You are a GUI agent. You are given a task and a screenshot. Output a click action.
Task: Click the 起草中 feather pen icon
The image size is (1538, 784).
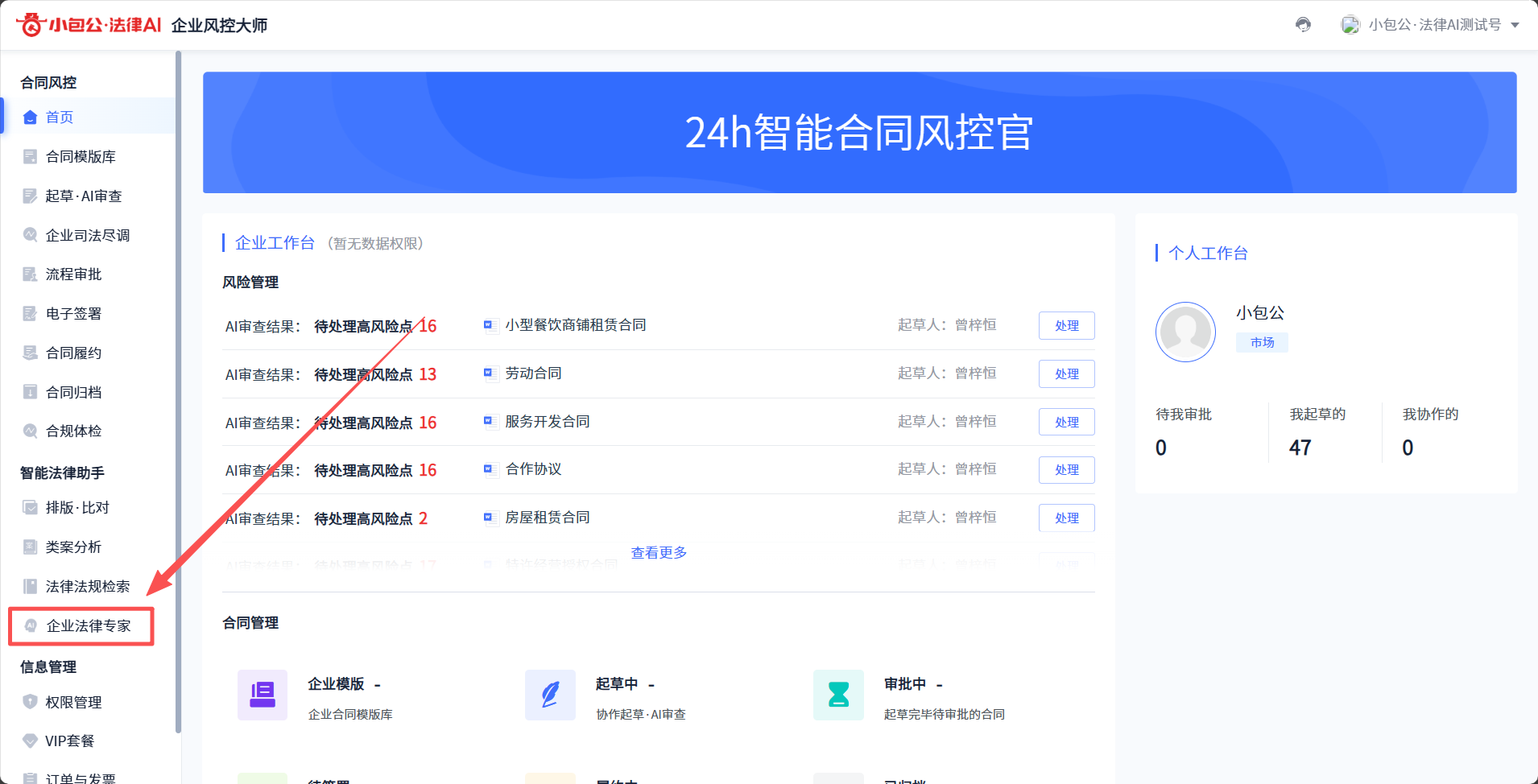pos(550,695)
